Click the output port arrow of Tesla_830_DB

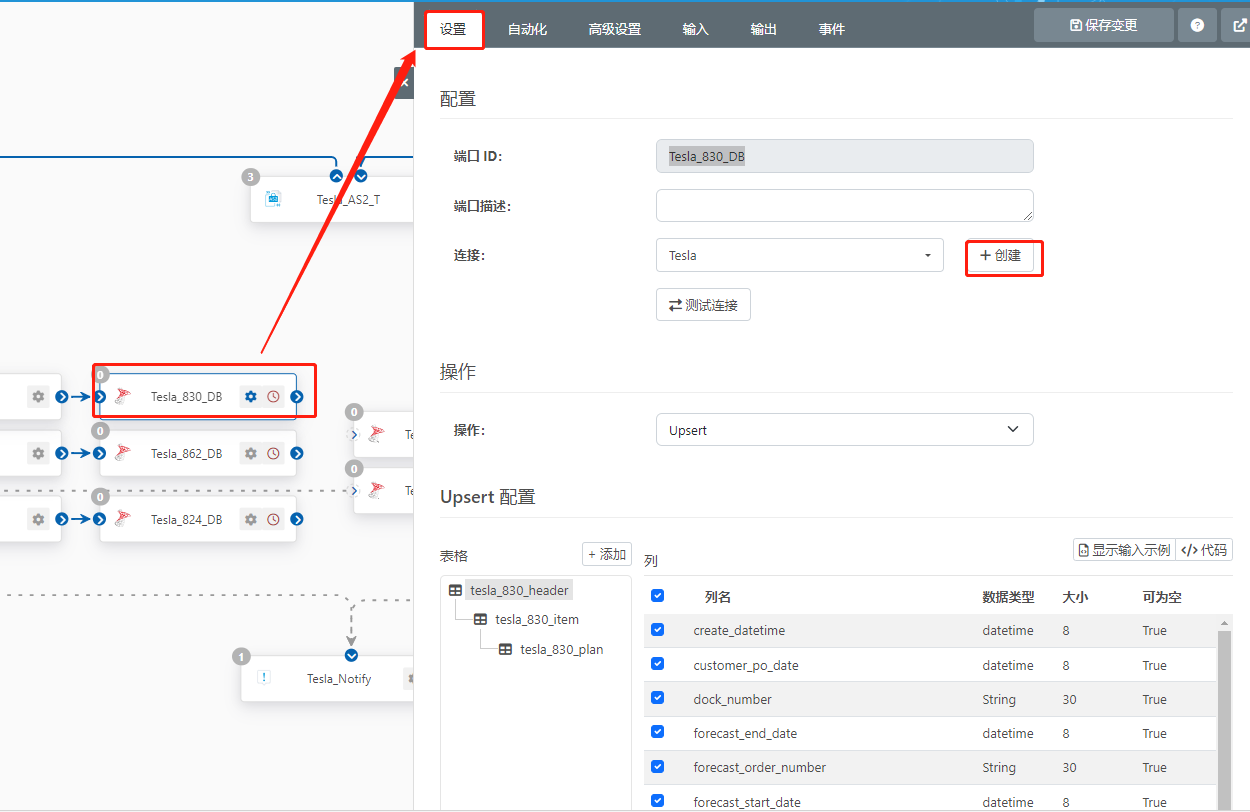(297, 397)
